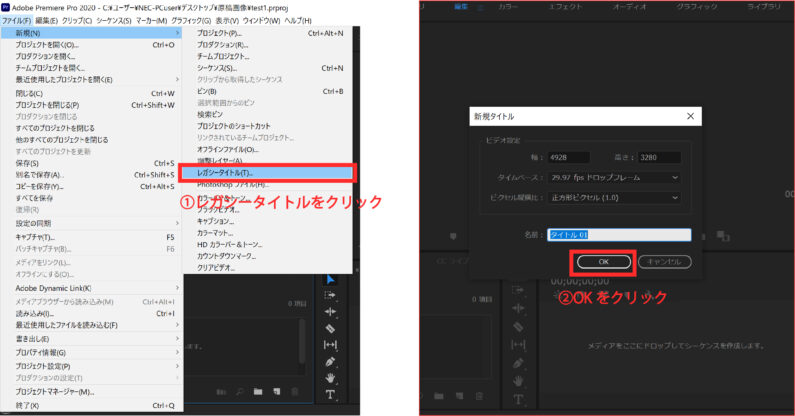Select the Type (T) tool

330,395
